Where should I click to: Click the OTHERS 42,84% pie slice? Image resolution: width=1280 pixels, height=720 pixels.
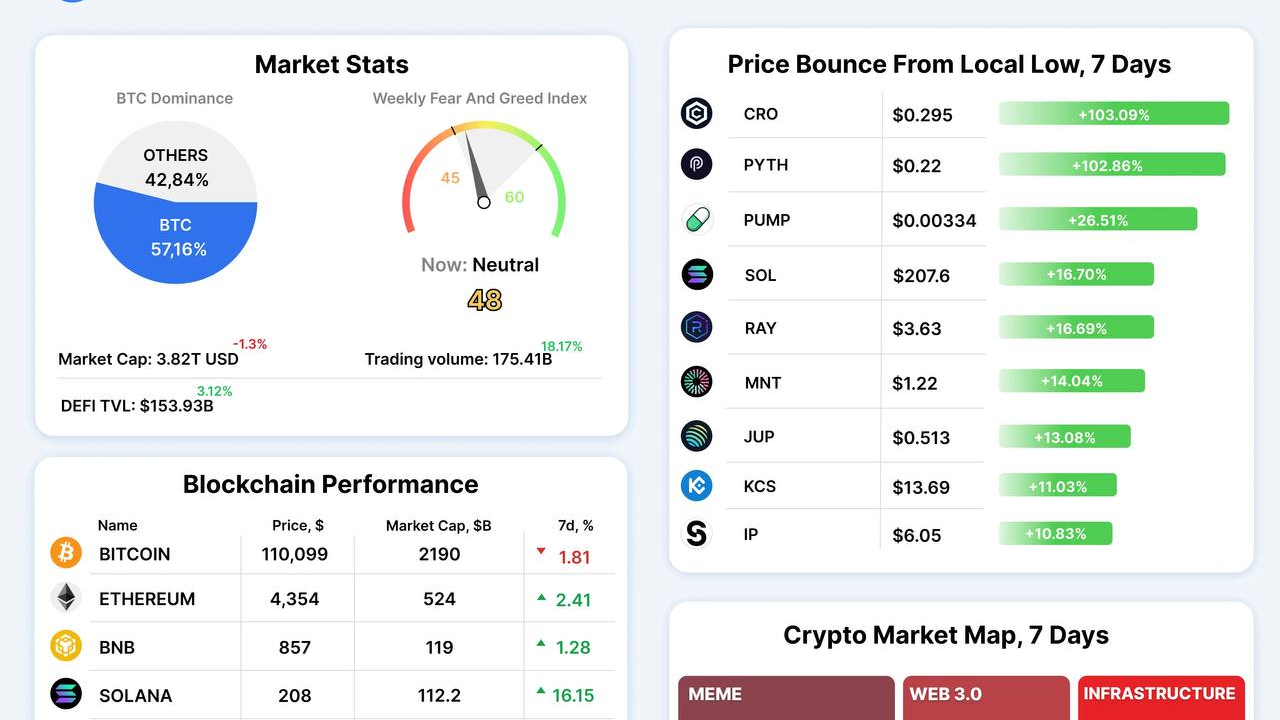coord(175,160)
